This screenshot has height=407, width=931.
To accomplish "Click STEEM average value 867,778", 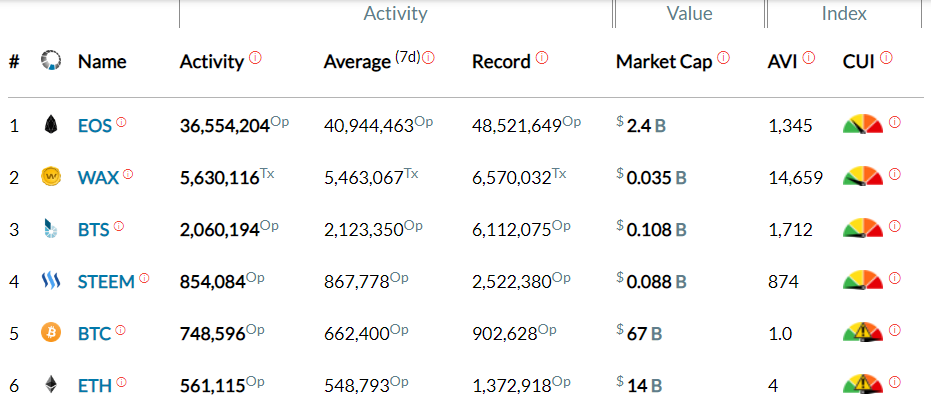I will [357, 282].
